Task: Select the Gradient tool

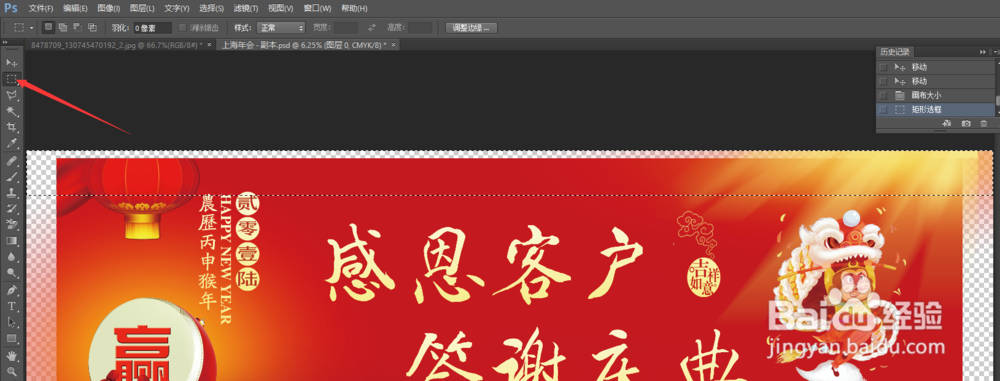Action: [x=11, y=241]
